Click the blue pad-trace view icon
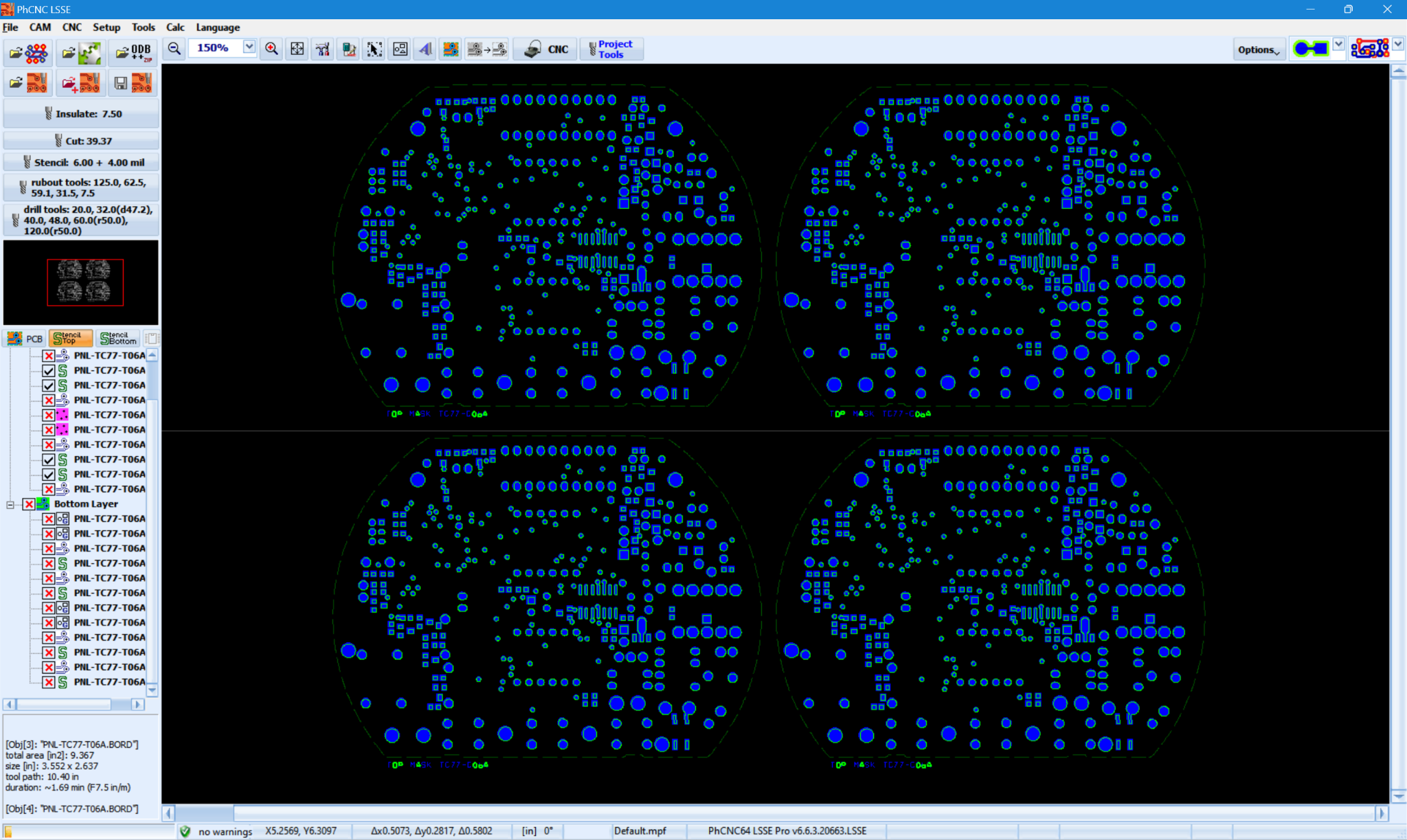The image size is (1407, 840). pos(1311,48)
